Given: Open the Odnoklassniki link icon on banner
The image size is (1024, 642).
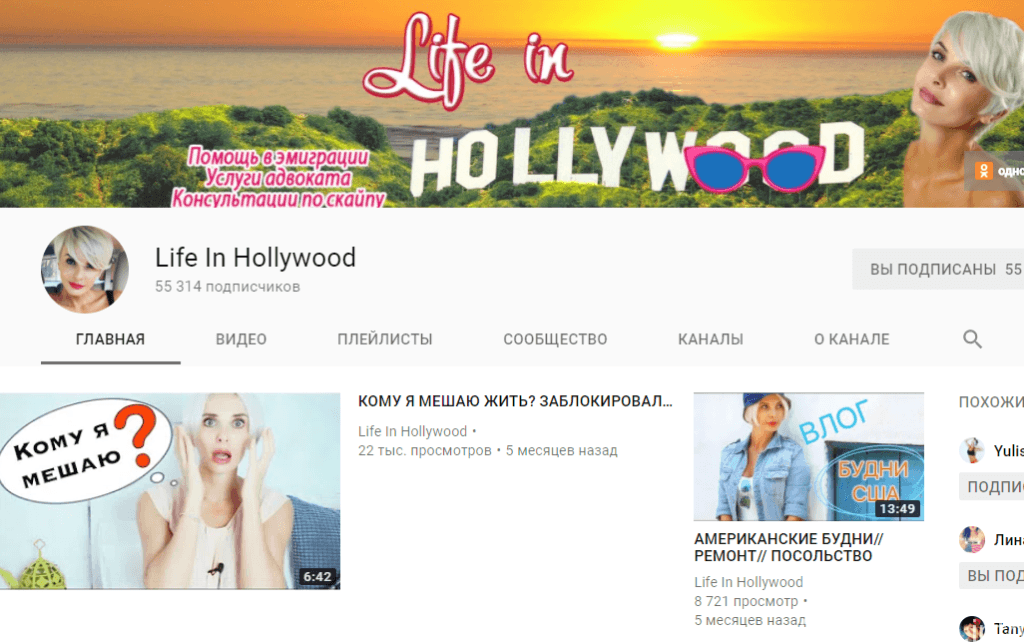Looking at the screenshot, I should coord(985,170).
